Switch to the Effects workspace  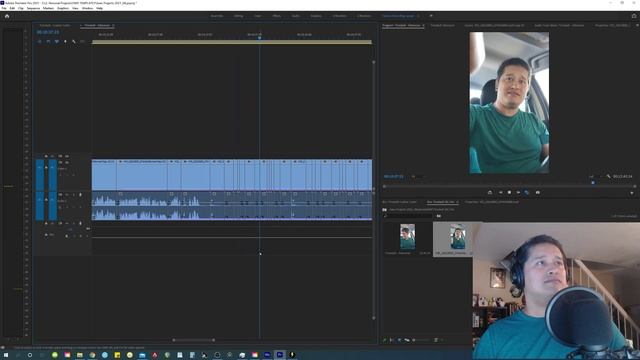click(276, 16)
